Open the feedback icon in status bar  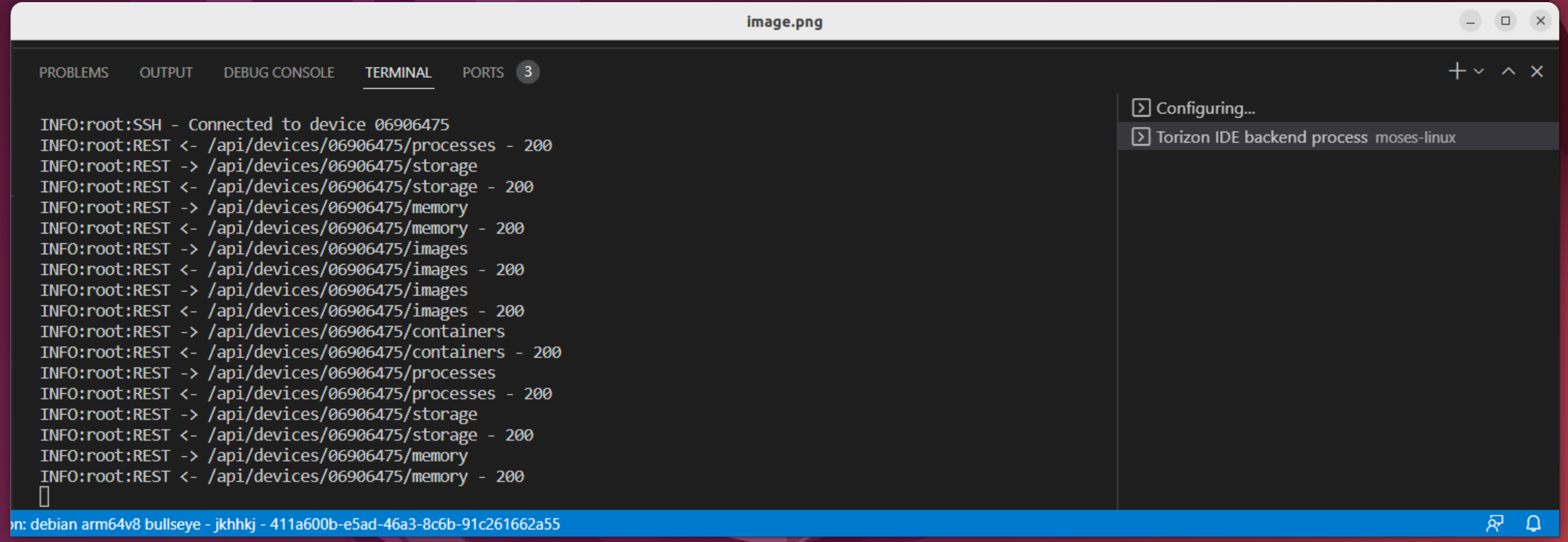pyautogui.click(x=1494, y=524)
